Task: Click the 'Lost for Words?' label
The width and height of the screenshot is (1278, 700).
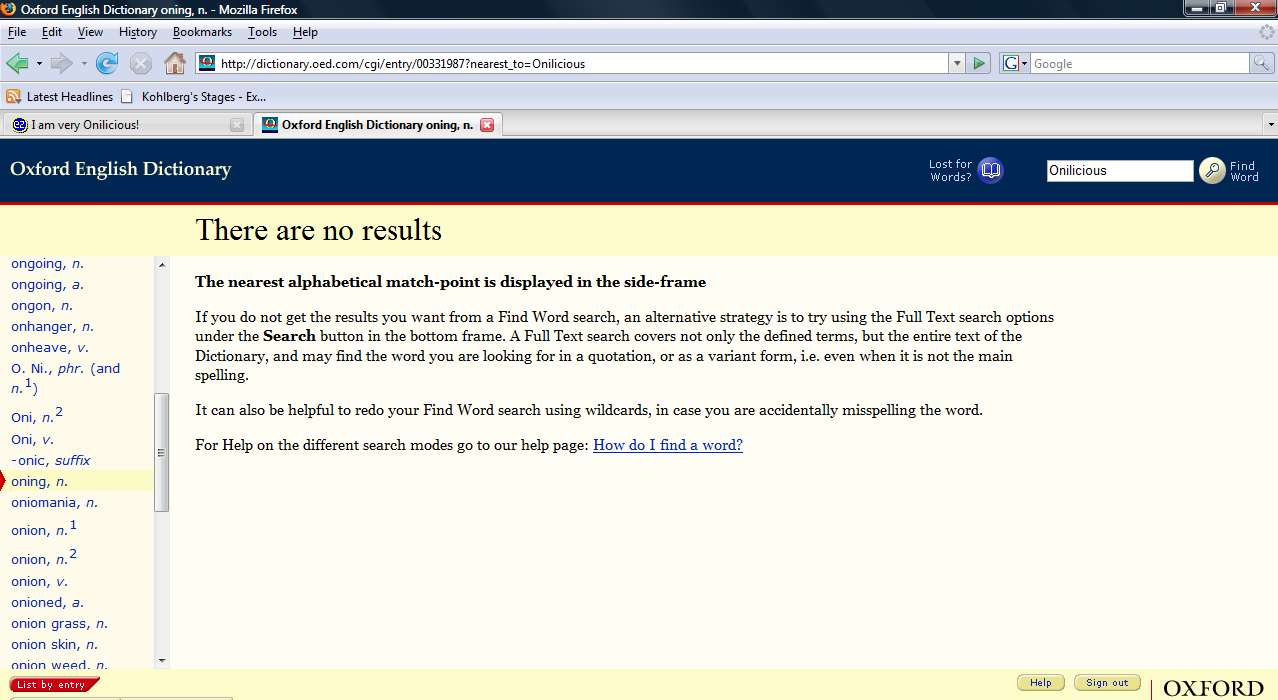Action: [x=950, y=171]
